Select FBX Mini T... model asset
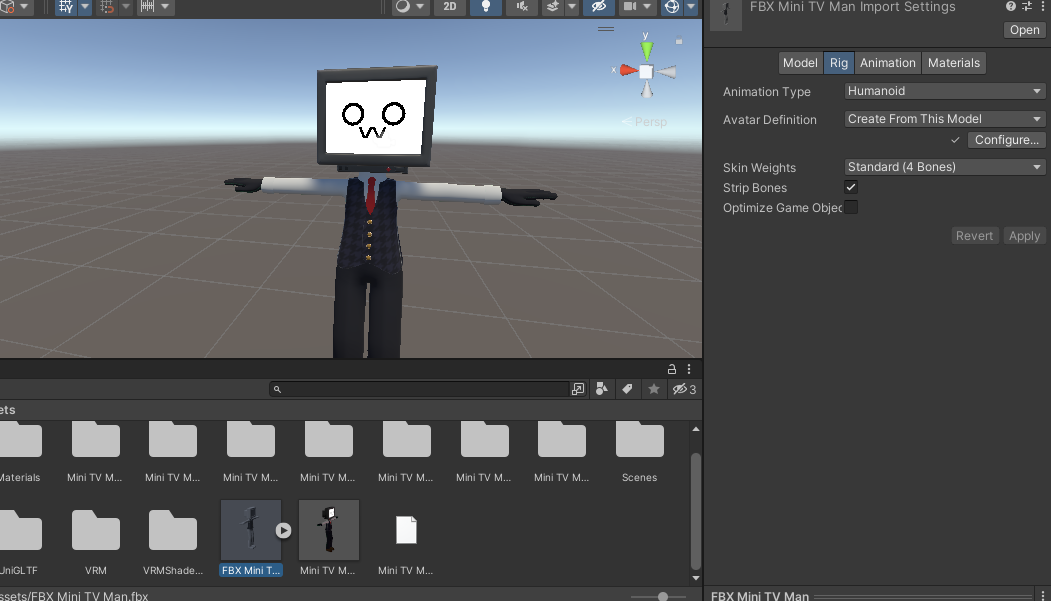 [251, 538]
